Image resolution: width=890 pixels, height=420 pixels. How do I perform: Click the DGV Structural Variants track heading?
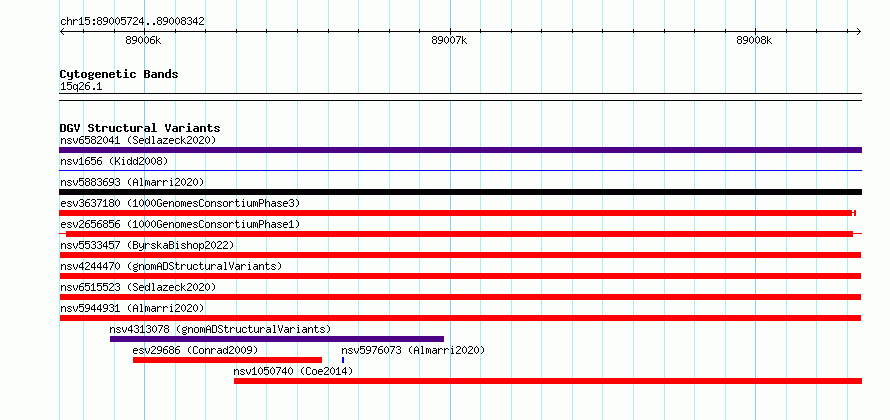(140, 128)
